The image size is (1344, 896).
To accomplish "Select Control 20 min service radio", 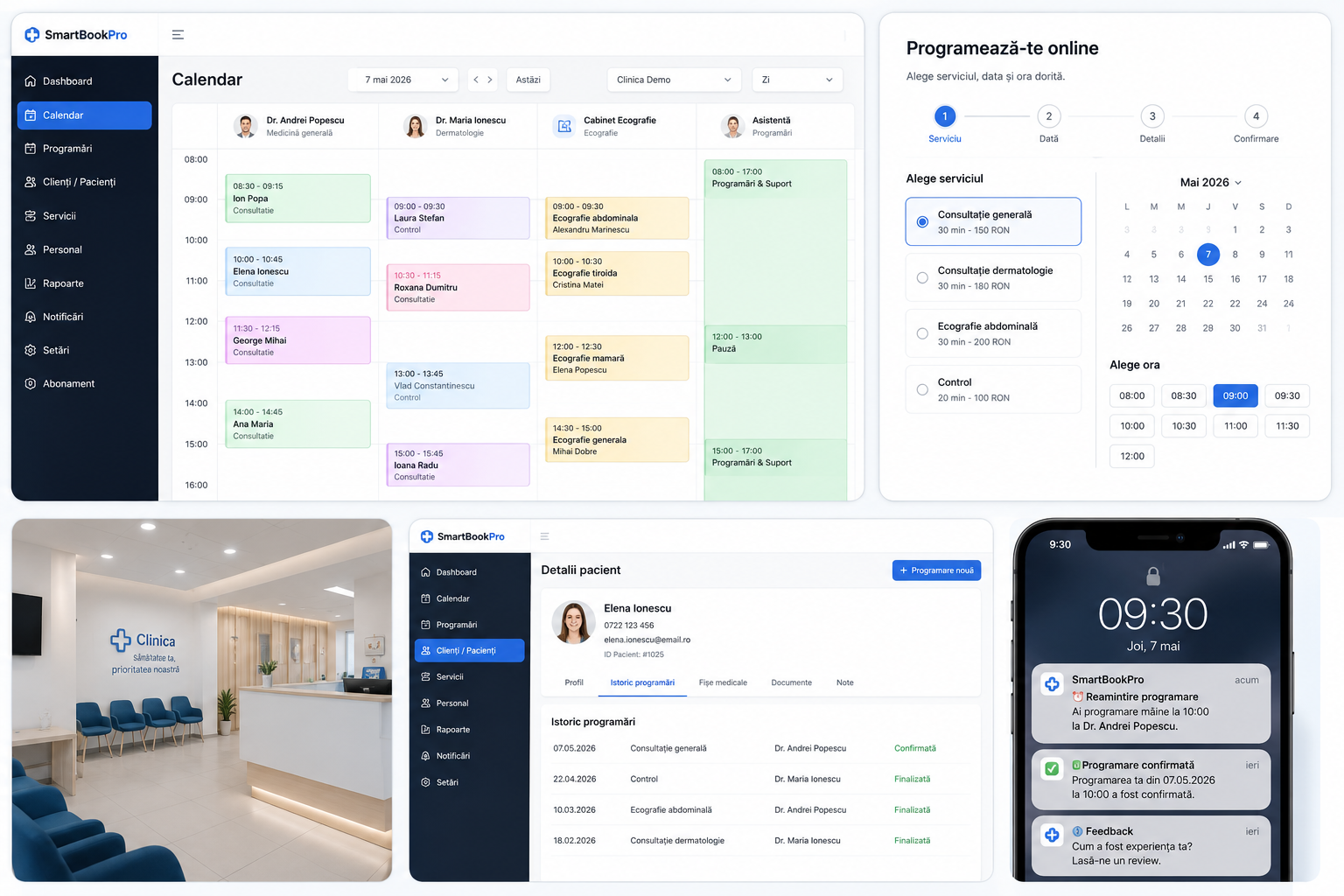I will pos(922,389).
